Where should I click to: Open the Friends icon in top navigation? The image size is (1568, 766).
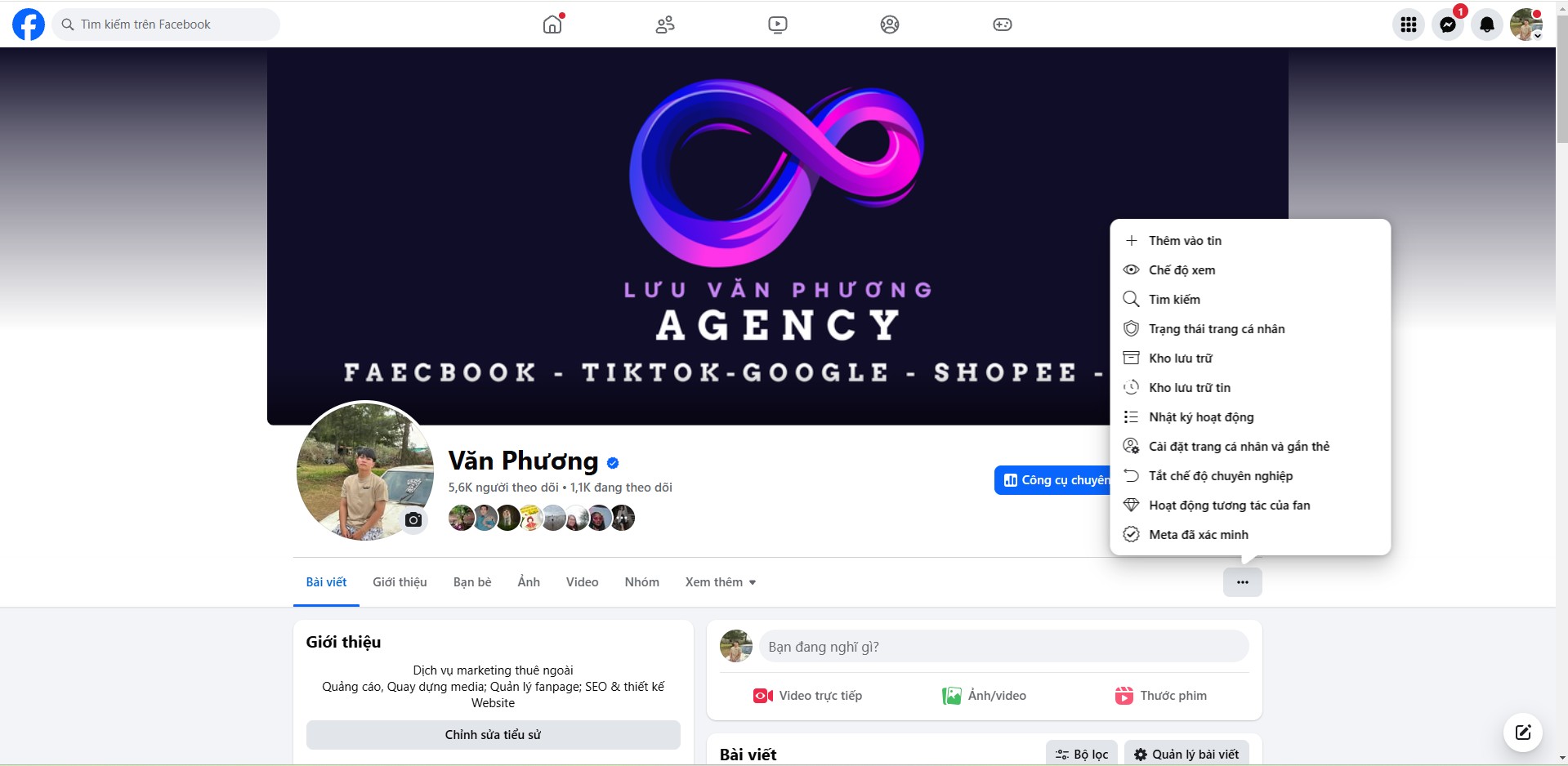coord(665,24)
